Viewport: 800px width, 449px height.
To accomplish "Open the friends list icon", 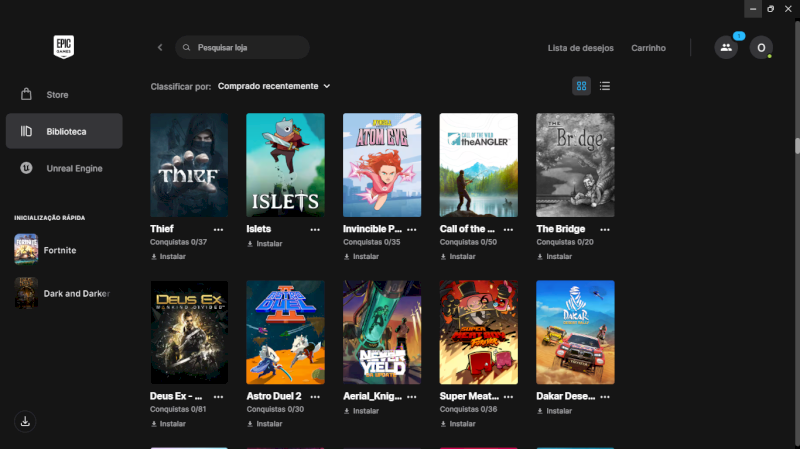I will 726,48.
